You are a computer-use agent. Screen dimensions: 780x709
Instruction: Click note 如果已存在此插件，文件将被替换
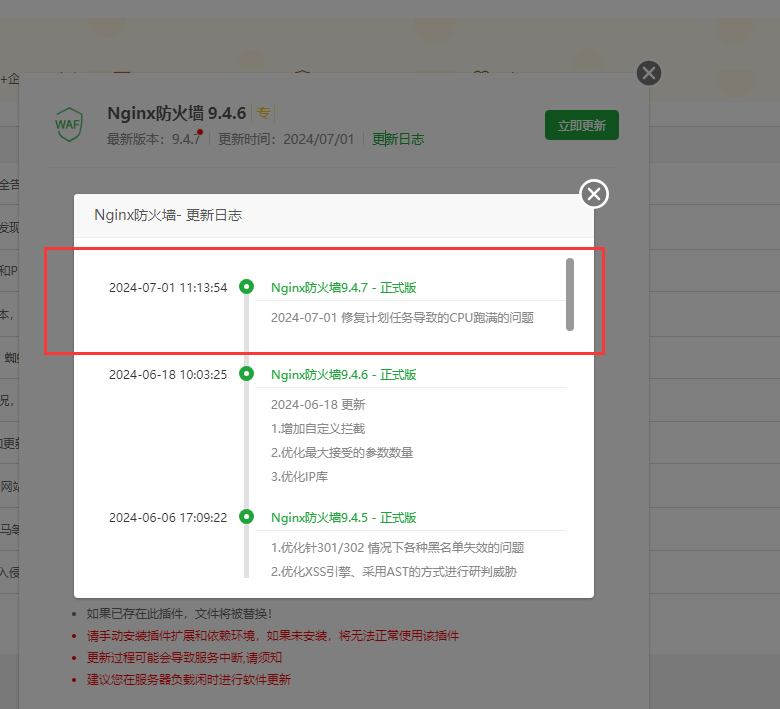click(x=179, y=613)
